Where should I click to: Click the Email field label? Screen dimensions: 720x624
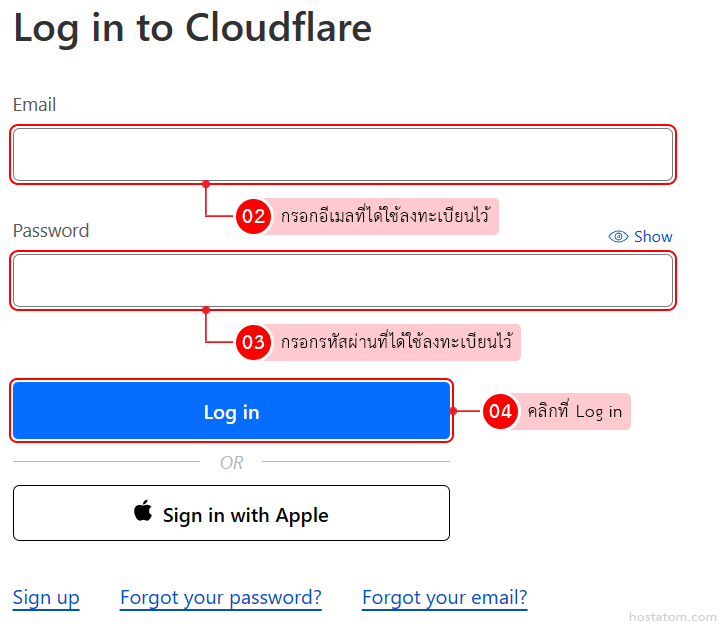(34, 105)
